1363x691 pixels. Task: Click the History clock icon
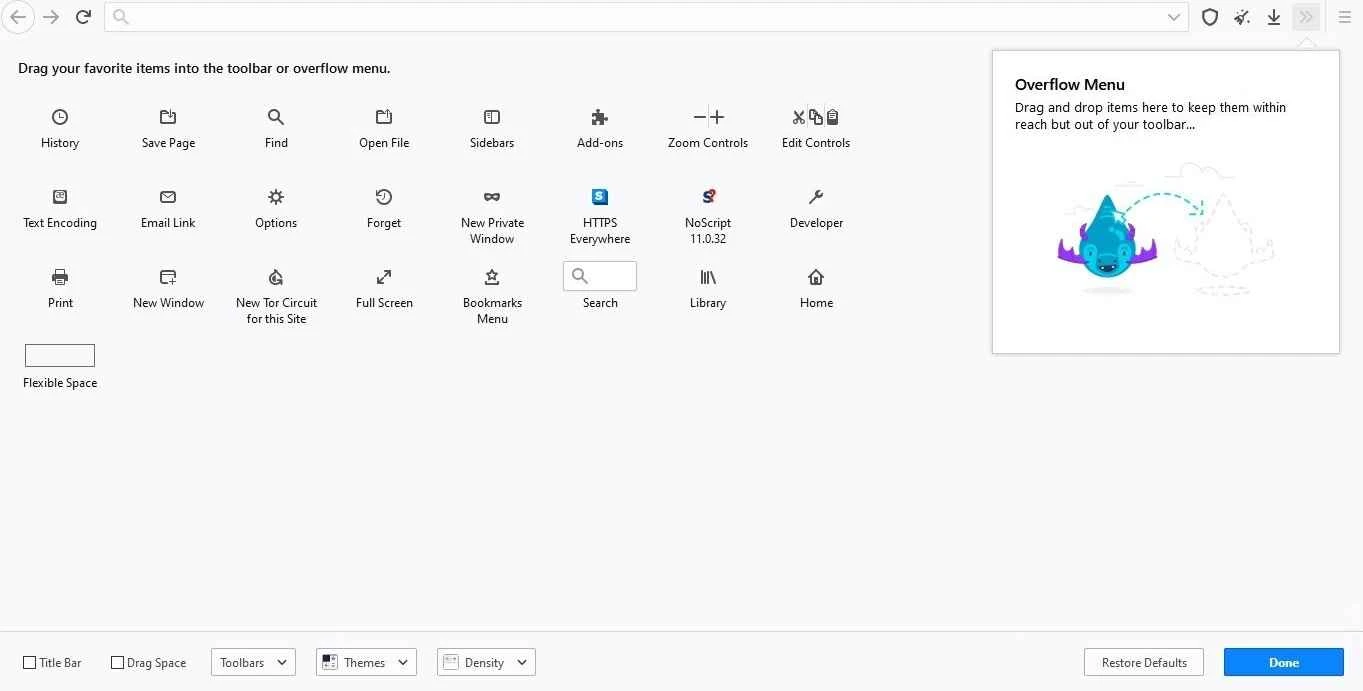pyautogui.click(x=60, y=117)
